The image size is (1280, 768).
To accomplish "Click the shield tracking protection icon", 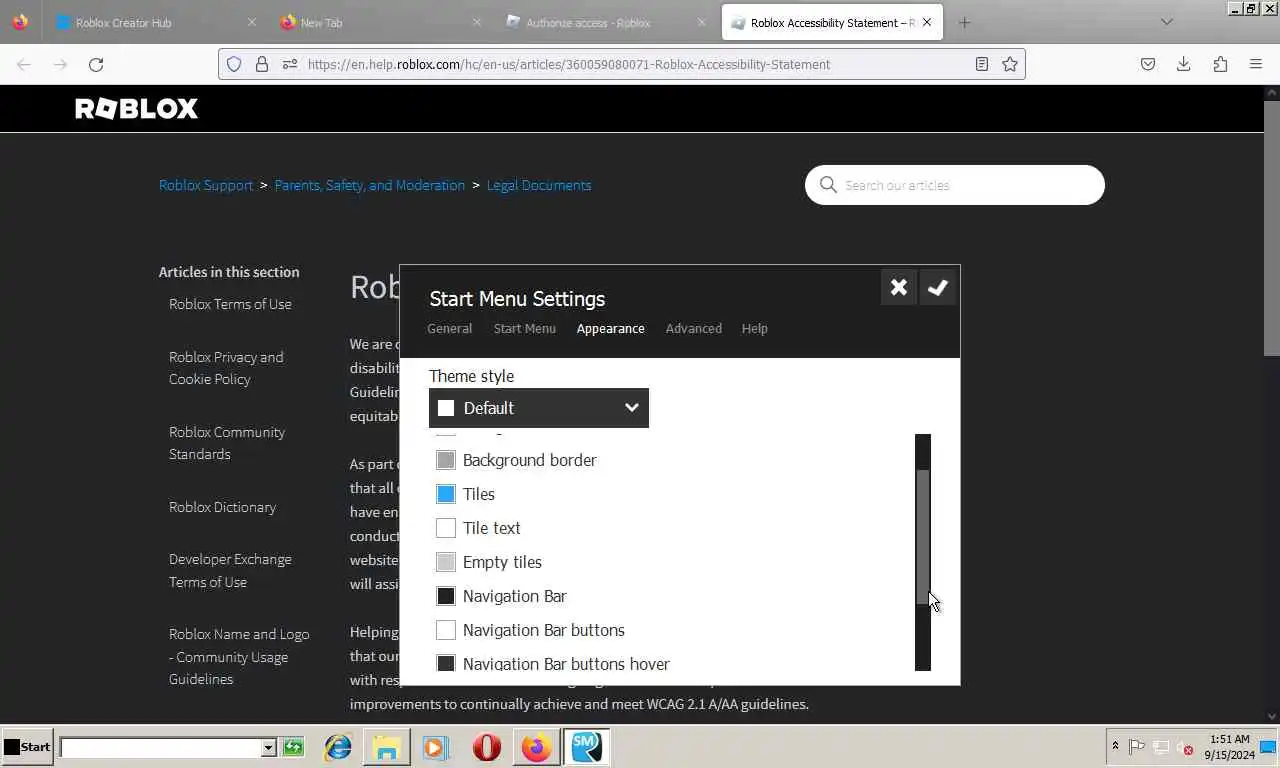I will pyautogui.click(x=234, y=64).
